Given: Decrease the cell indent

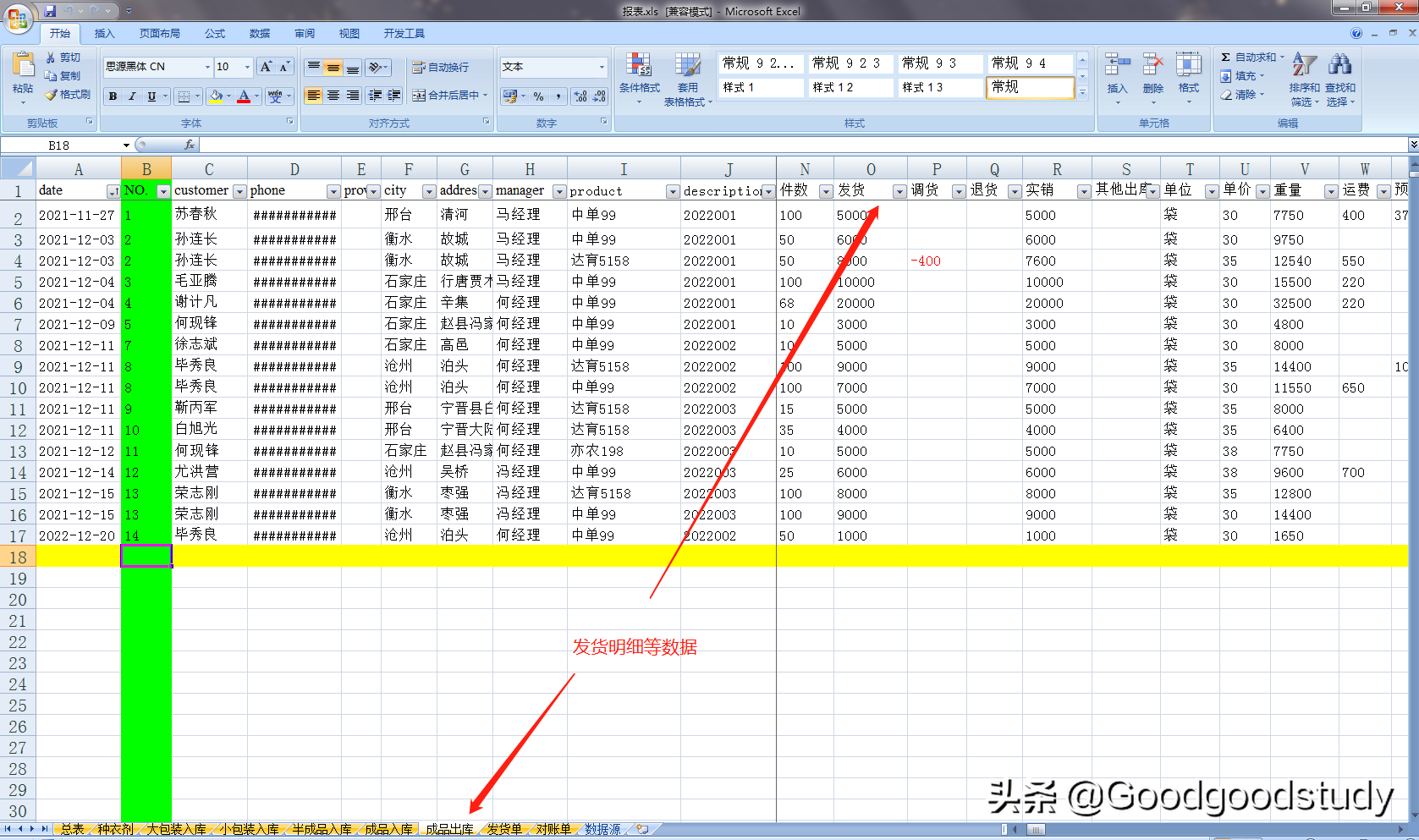Looking at the screenshot, I should (x=376, y=96).
